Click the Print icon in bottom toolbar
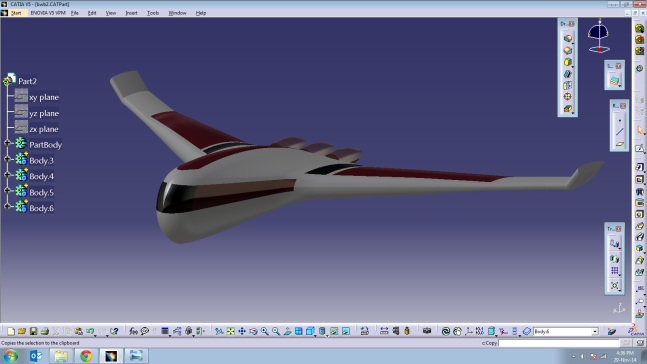 pyautogui.click(x=45, y=331)
